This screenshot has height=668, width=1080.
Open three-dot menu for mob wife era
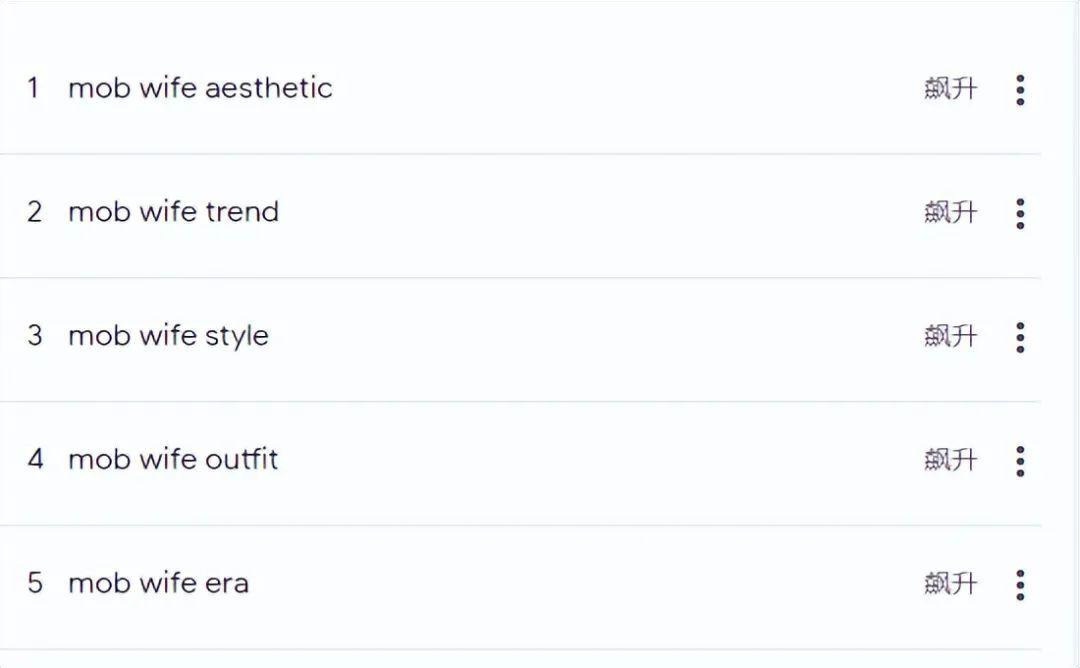pos(1020,585)
